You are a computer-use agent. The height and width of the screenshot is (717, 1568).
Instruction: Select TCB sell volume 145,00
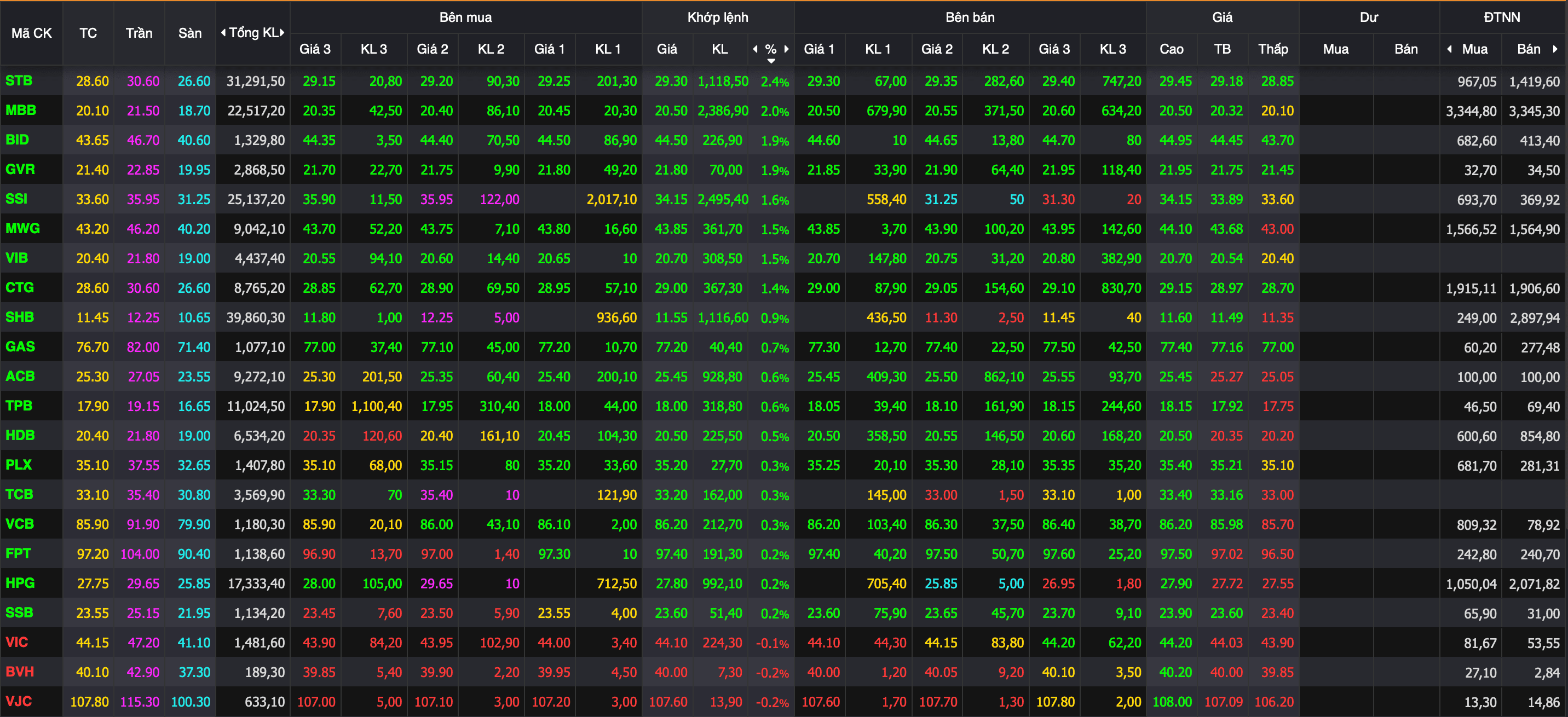[x=887, y=495]
